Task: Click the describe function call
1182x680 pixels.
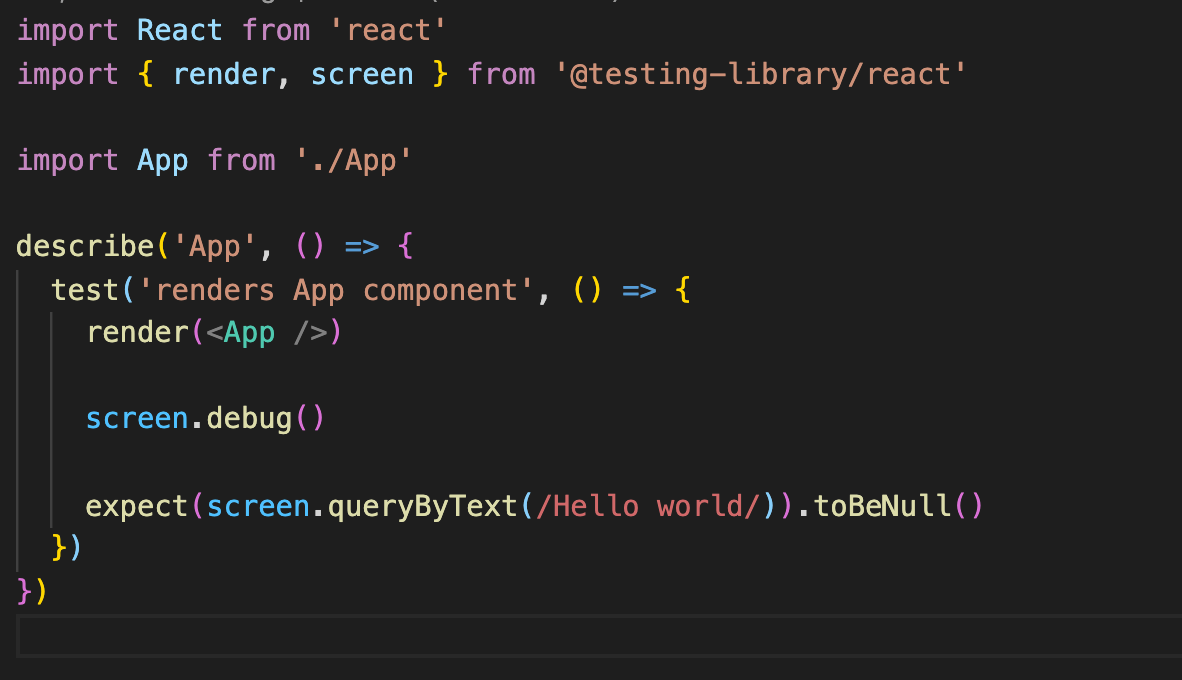Action: coord(85,246)
